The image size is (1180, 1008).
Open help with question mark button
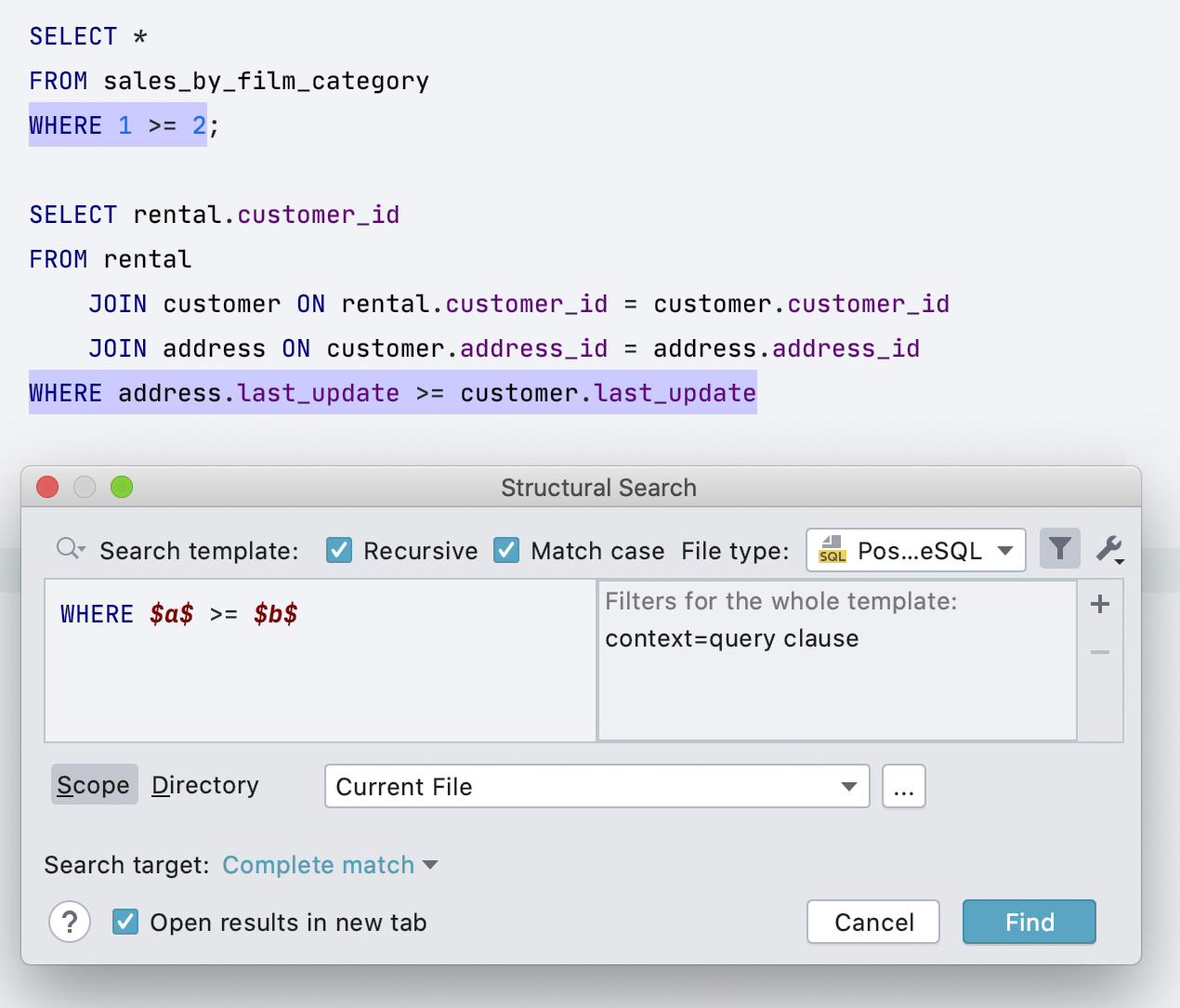coord(70,923)
